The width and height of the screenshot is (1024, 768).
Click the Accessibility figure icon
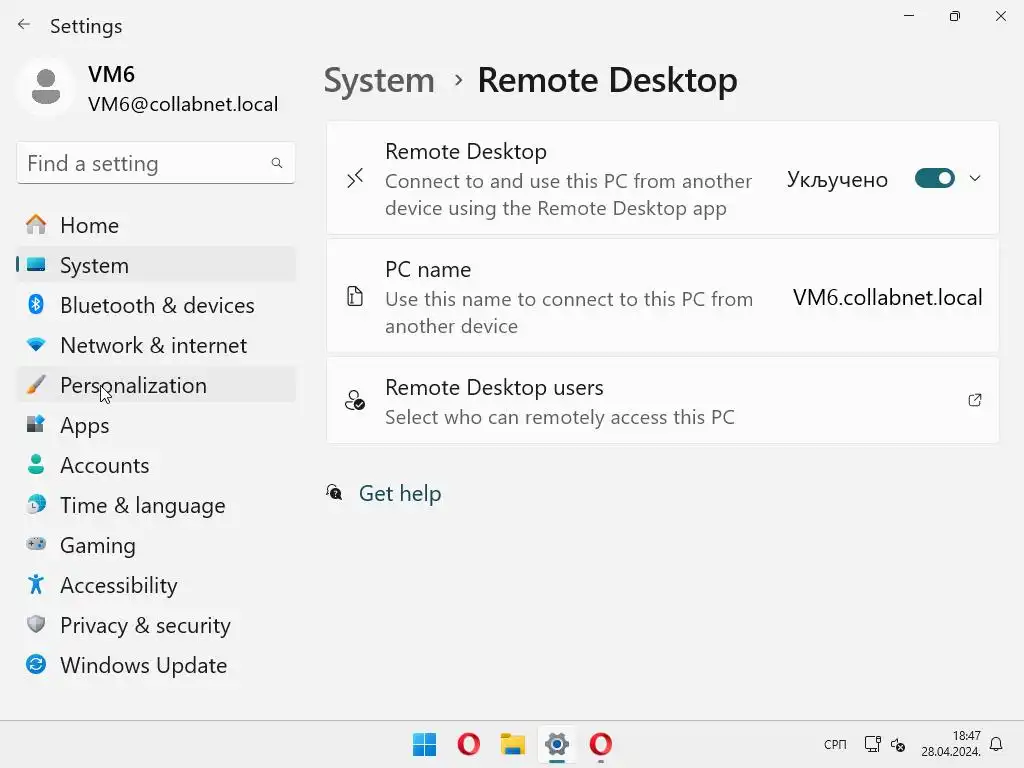[36, 584]
